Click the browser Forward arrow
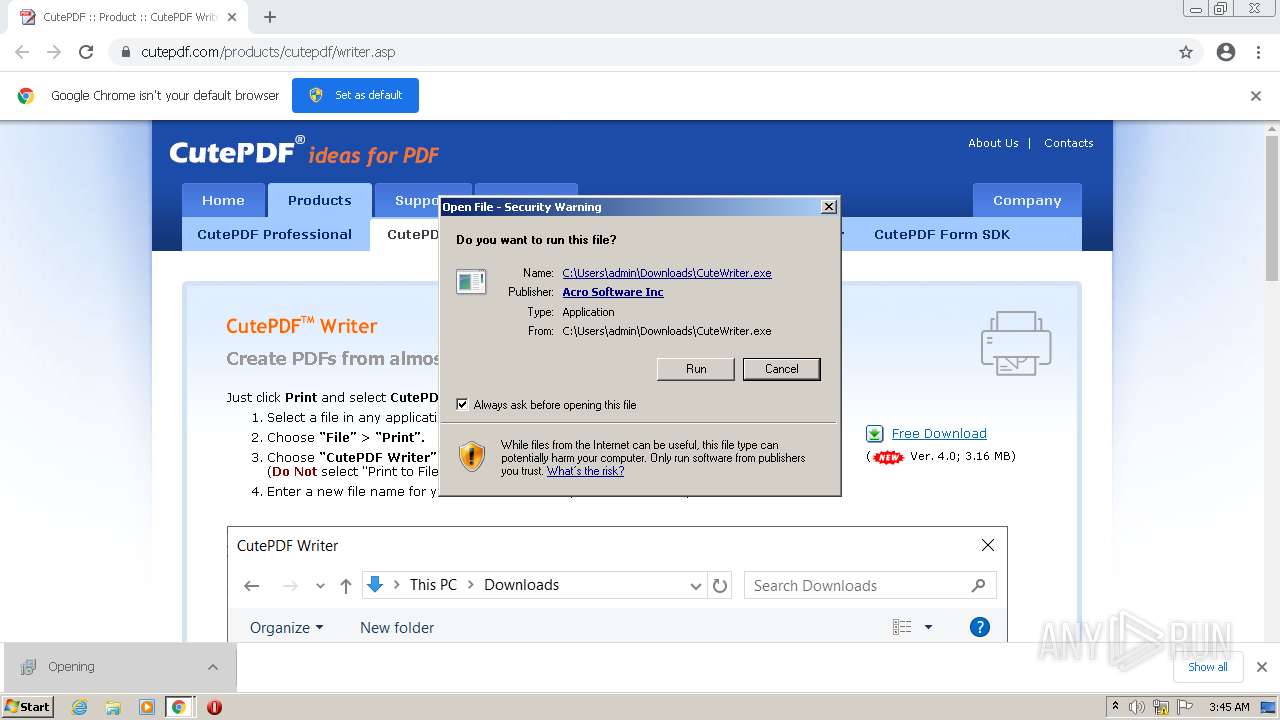 tap(54, 52)
